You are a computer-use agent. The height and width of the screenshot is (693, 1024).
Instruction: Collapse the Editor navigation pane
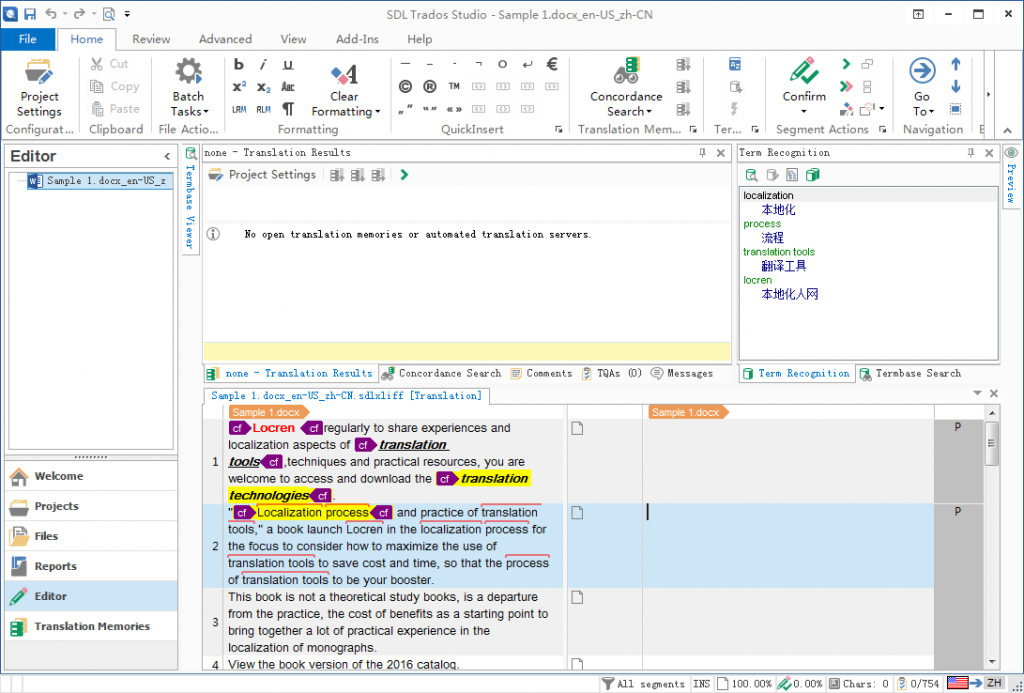point(167,156)
